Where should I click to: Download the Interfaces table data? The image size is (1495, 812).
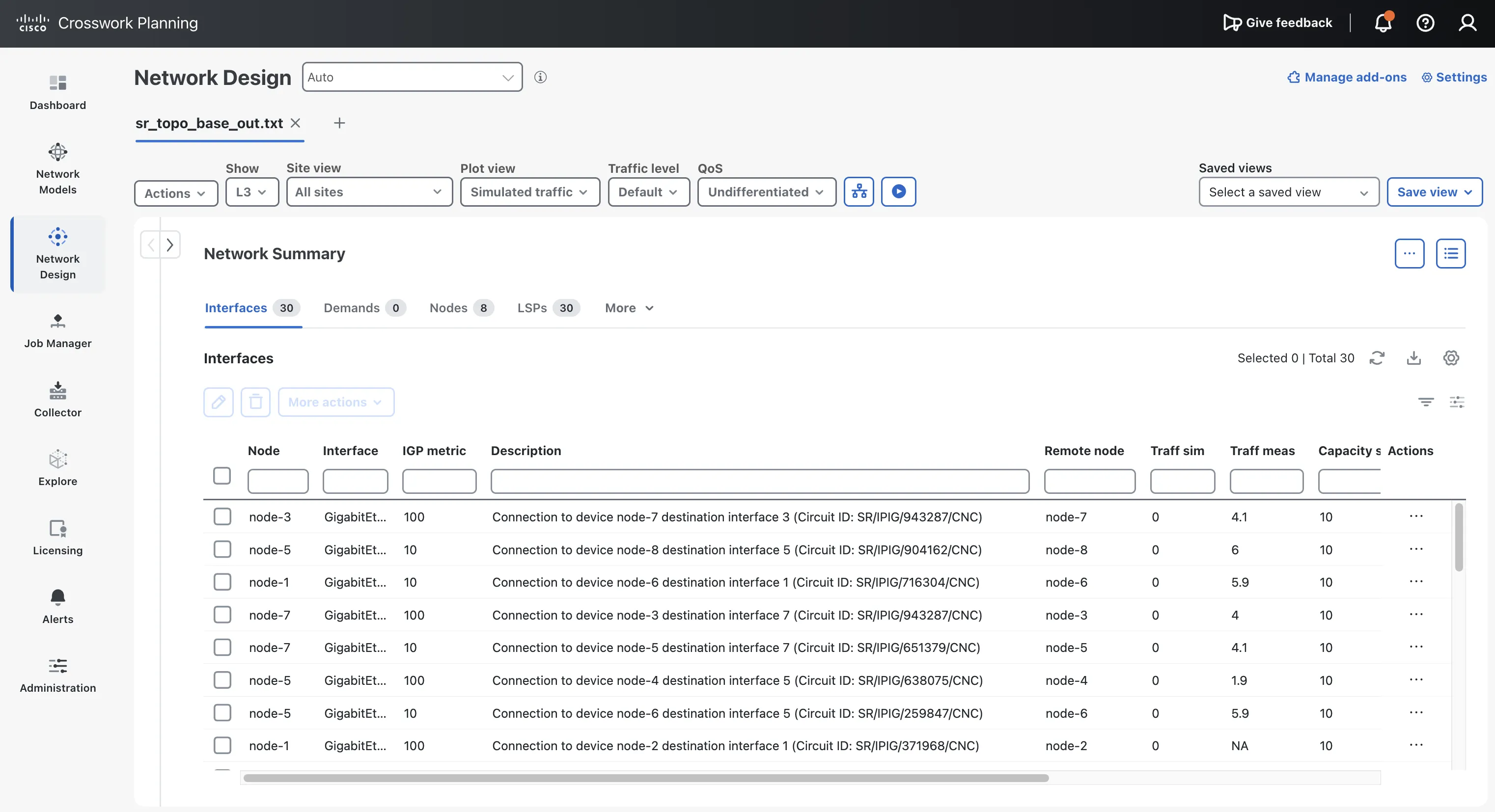[x=1414, y=358]
